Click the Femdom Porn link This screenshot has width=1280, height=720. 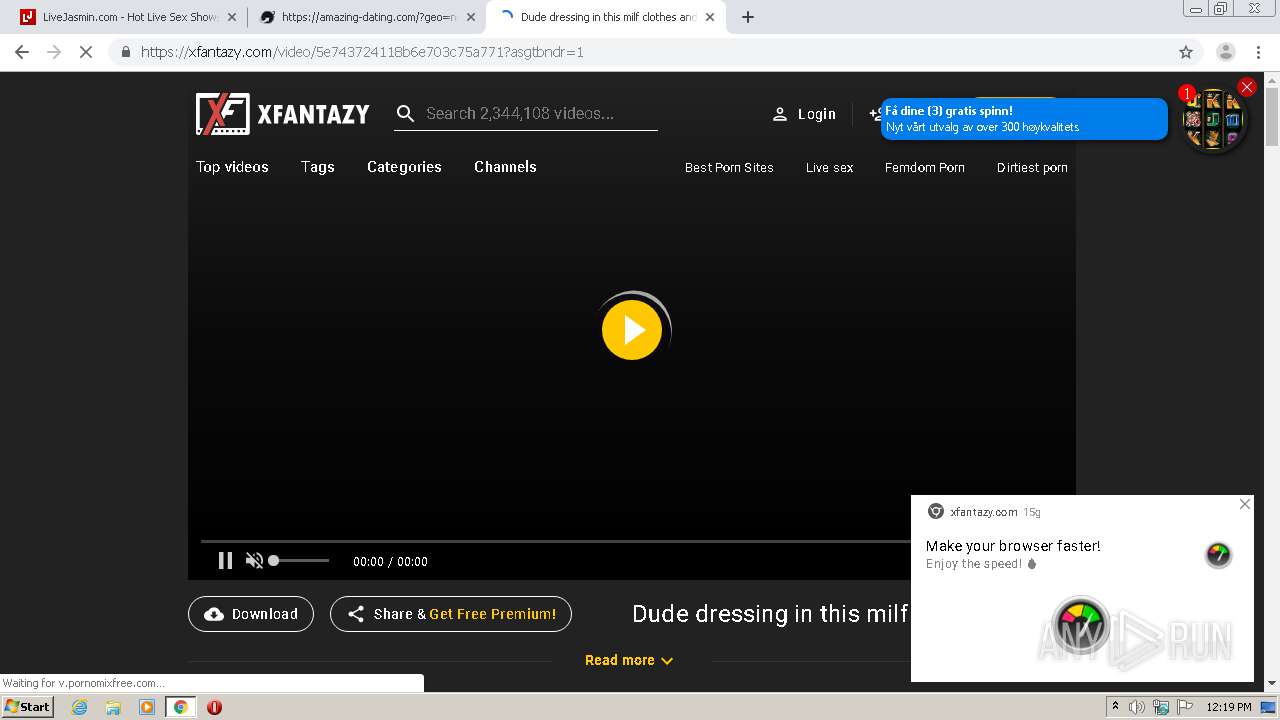(925, 168)
